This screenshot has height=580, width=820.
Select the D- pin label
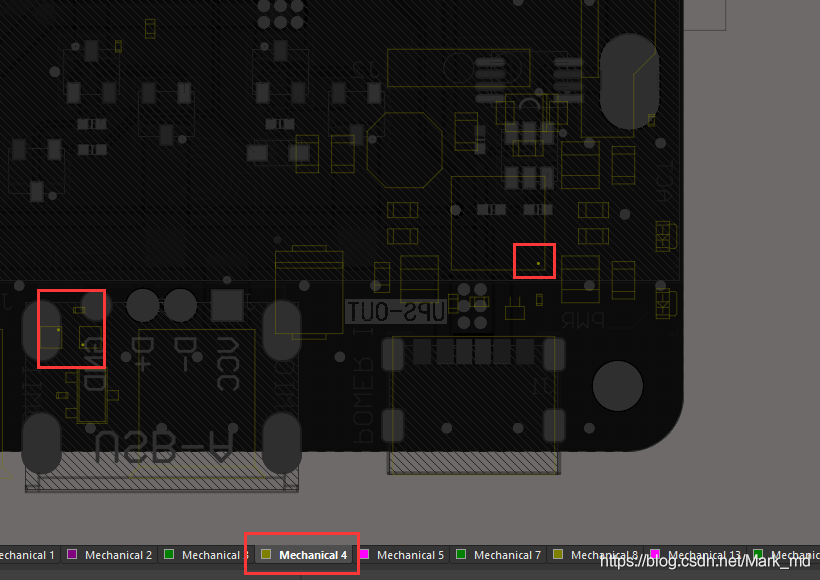184,355
